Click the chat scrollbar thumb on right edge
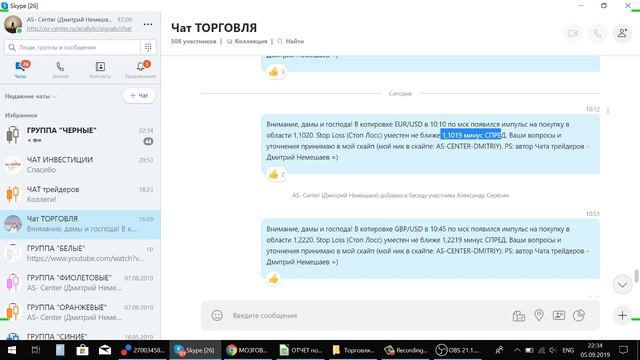This screenshot has height=360, width=640. click(x=636, y=276)
